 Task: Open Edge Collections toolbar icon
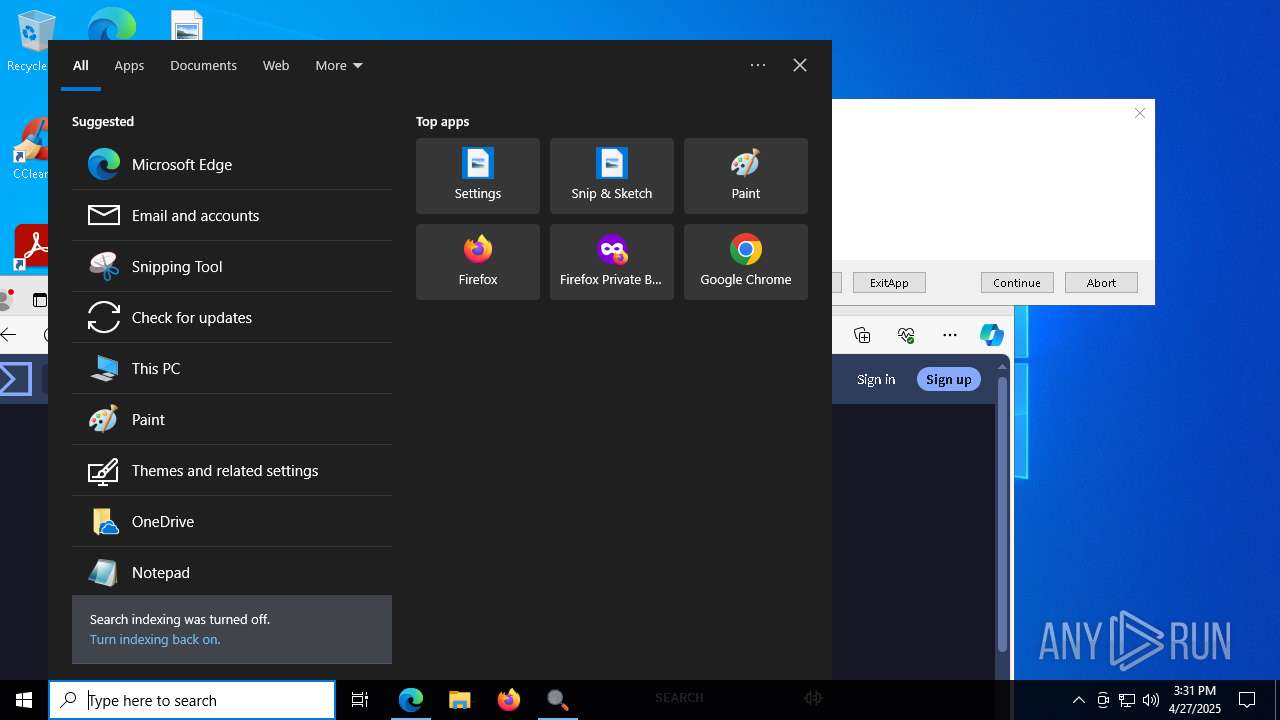[862, 335]
